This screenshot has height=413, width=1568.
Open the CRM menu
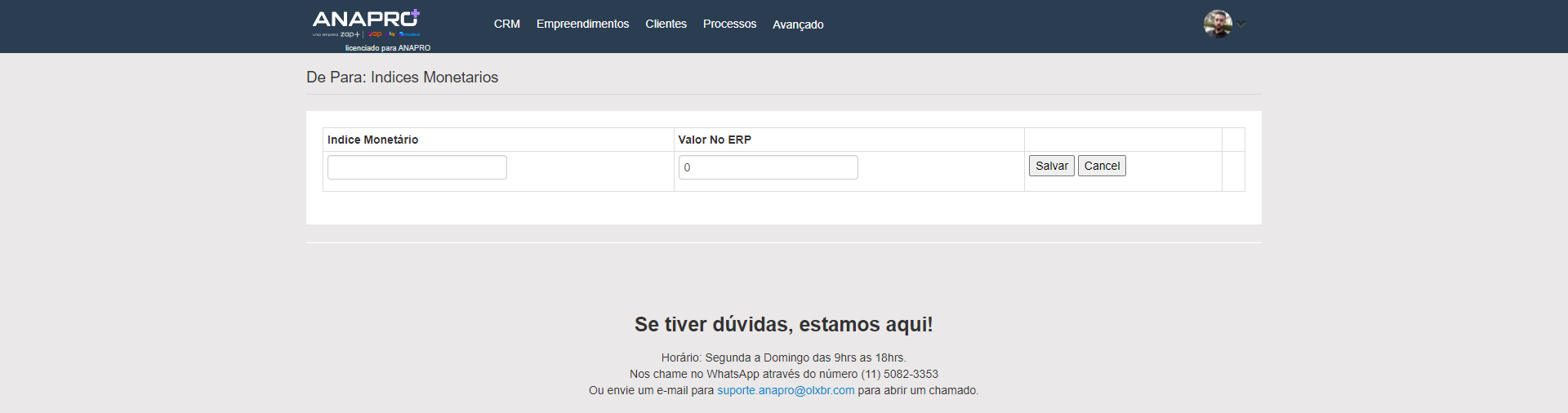[x=506, y=24]
